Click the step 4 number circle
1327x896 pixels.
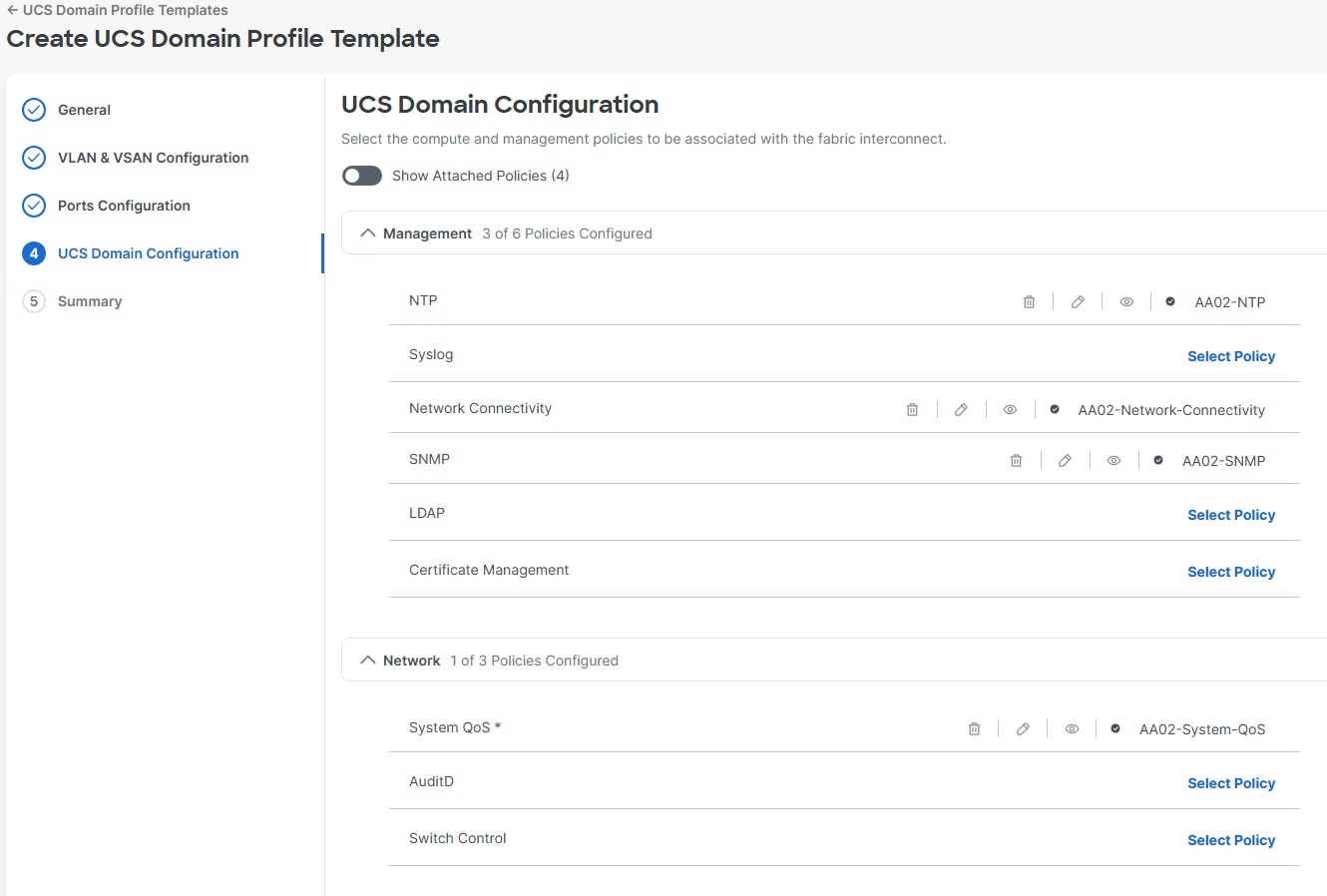34,253
